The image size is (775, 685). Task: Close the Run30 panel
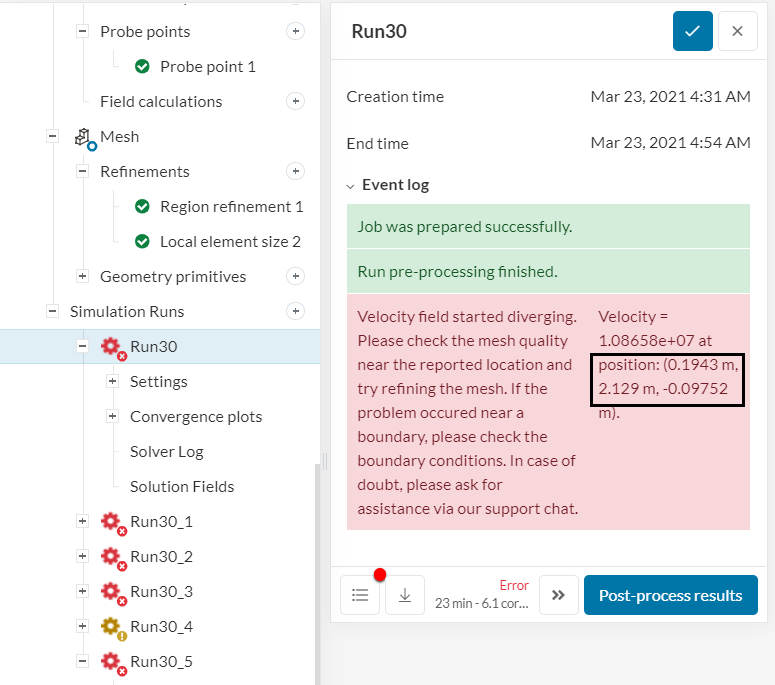[737, 31]
